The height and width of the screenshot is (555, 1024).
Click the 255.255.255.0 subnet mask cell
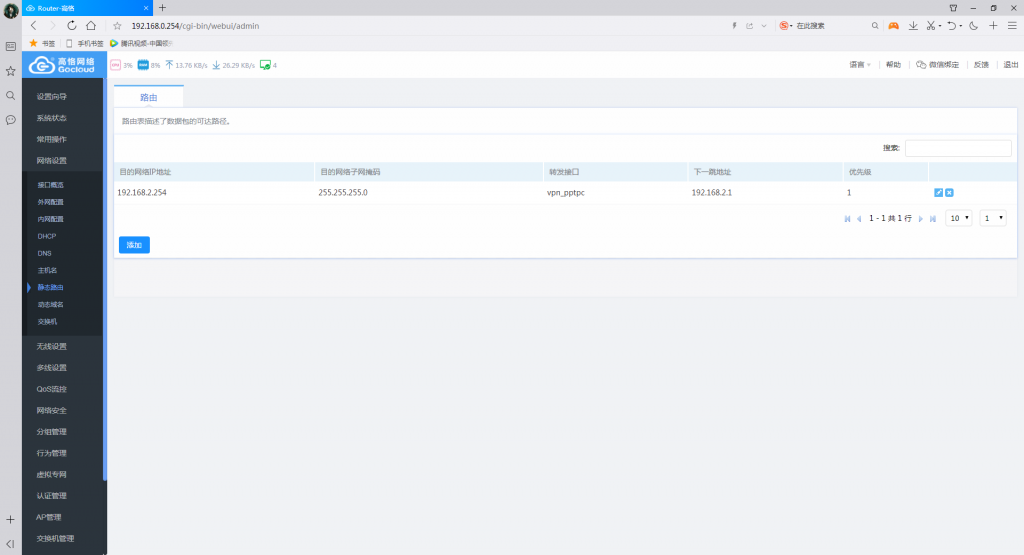pyautogui.click(x=343, y=193)
